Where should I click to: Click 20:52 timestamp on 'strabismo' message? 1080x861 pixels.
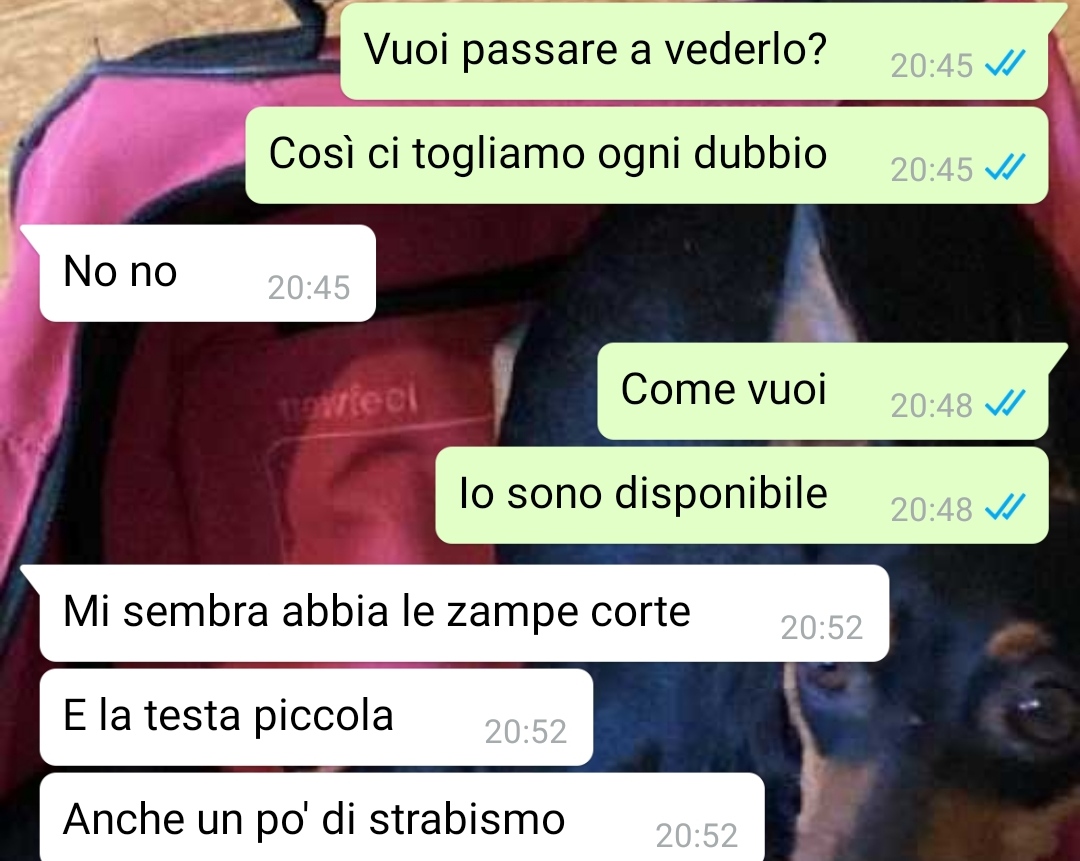click(x=696, y=836)
